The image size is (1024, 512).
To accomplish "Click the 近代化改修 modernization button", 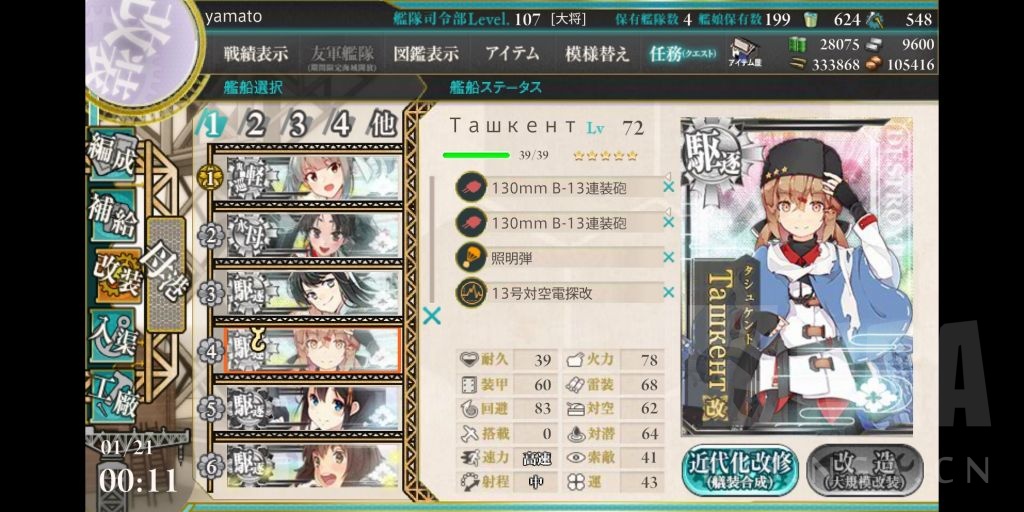I will coord(741,470).
